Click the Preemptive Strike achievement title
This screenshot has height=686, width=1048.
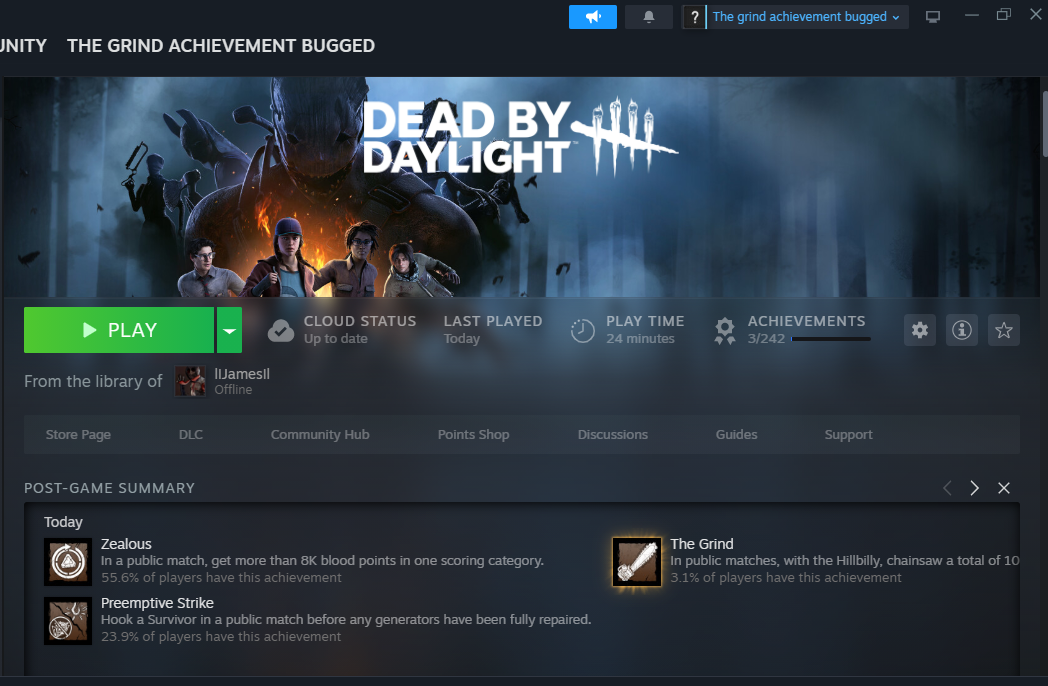click(157, 603)
